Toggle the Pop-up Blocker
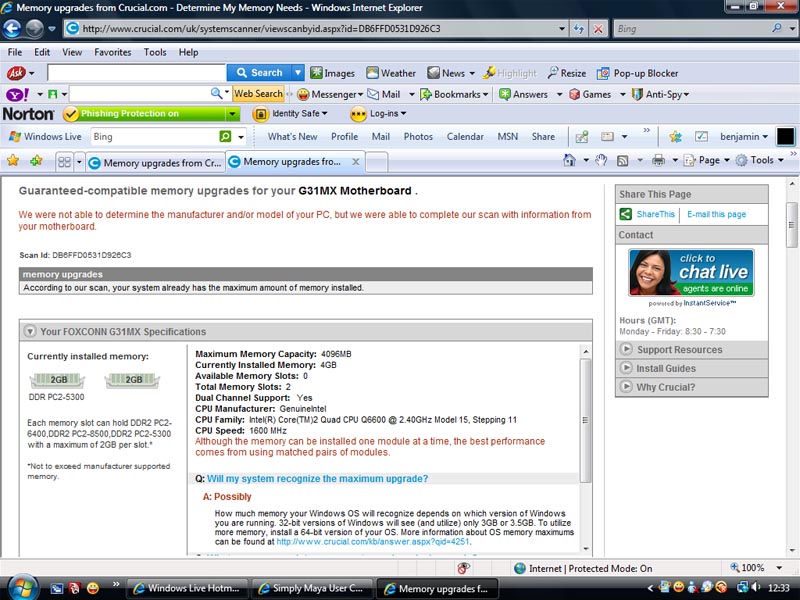 click(x=637, y=73)
